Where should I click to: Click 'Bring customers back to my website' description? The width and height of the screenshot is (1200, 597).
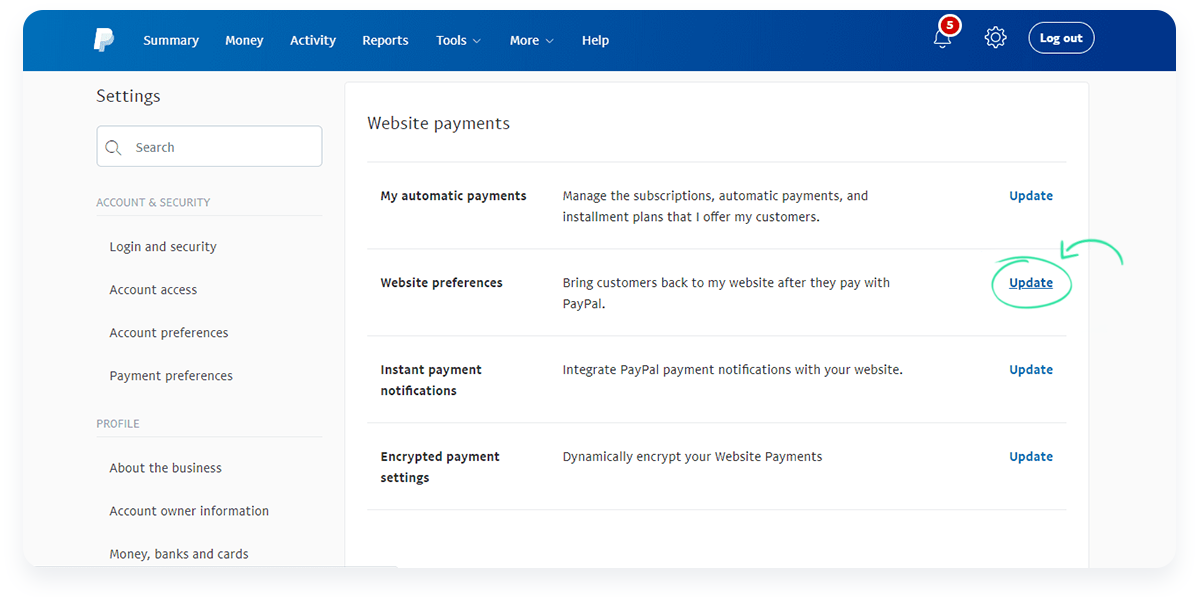pyautogui.click(x=726, y=293)
